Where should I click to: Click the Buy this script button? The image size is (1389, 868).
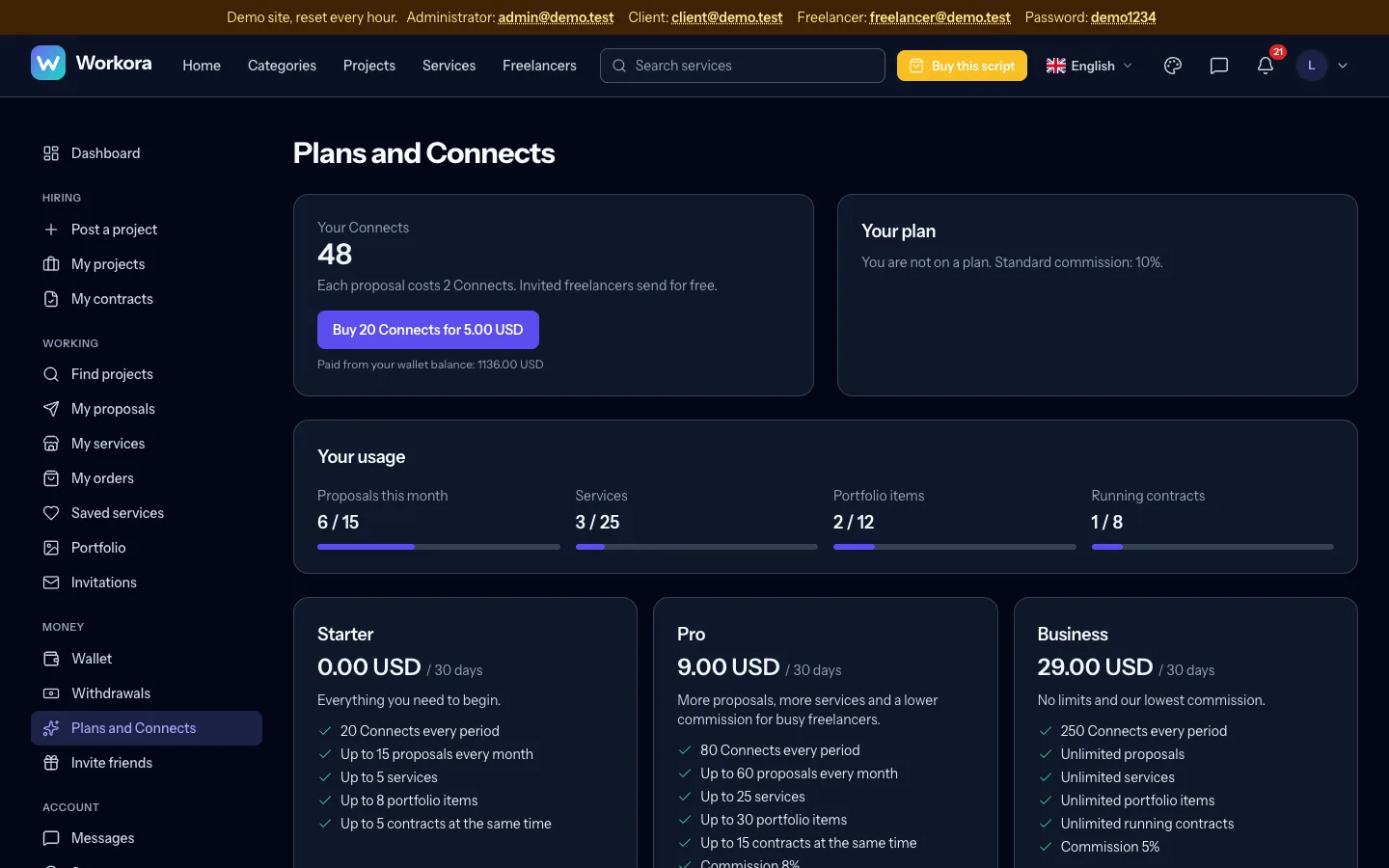[x=962, y=66]
